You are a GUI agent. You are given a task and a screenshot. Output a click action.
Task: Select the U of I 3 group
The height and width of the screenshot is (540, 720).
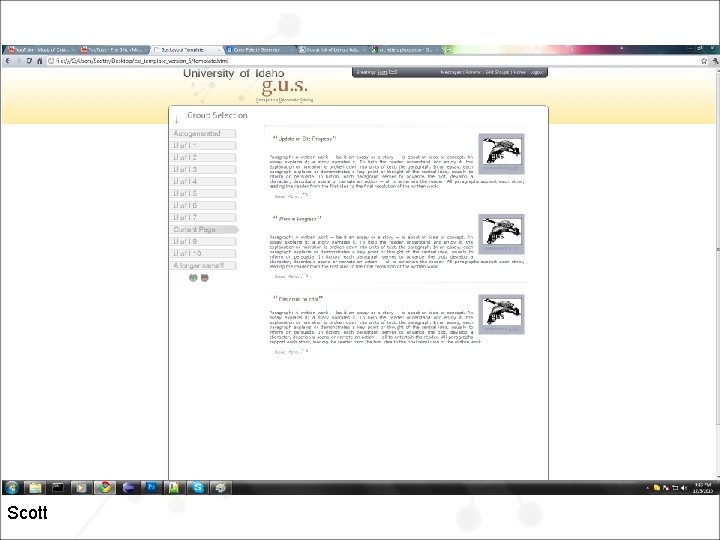click(x=203, y=169)
